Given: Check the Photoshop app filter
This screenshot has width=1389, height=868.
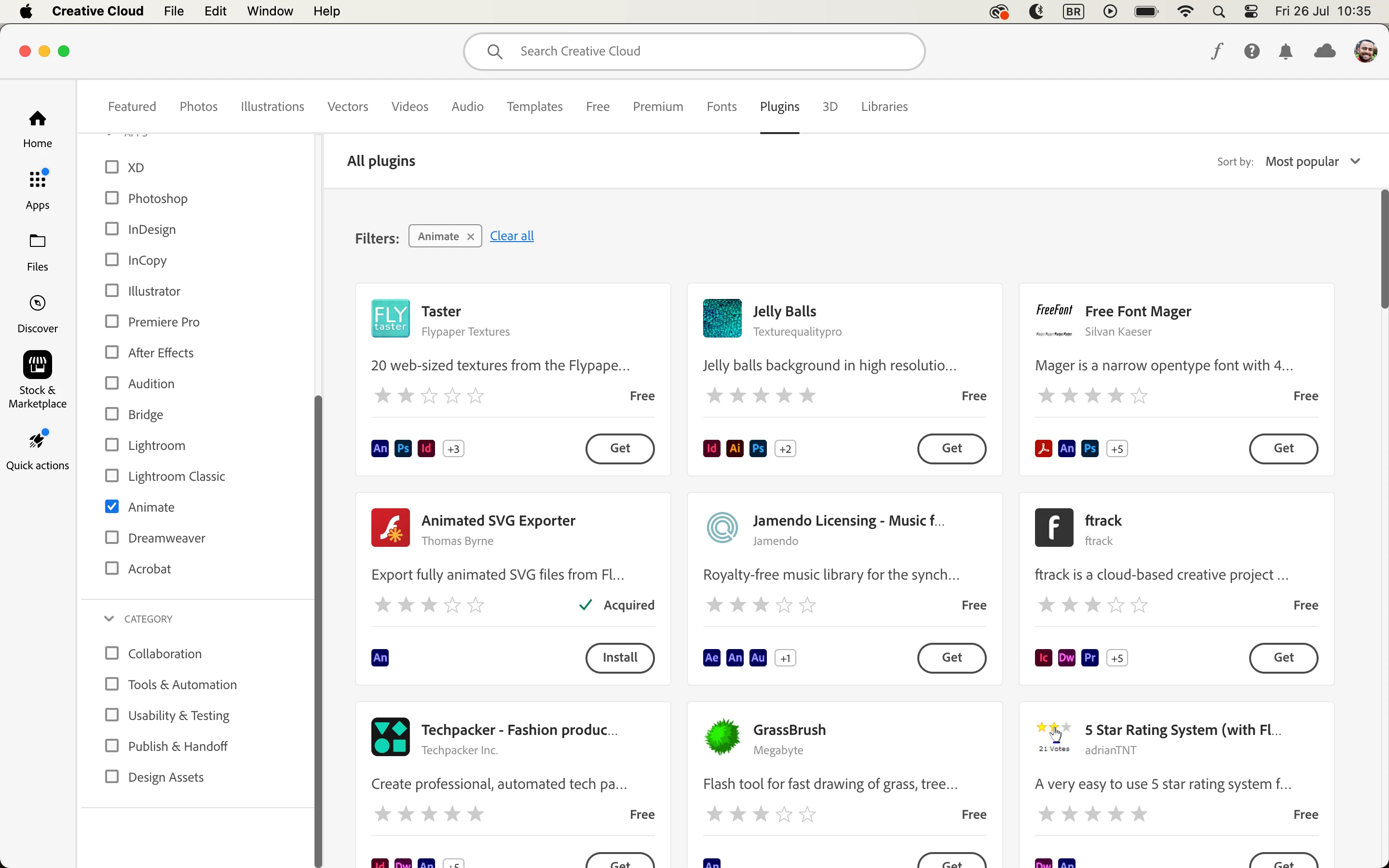Looking at the screenshot, I should tap(112, 198).
